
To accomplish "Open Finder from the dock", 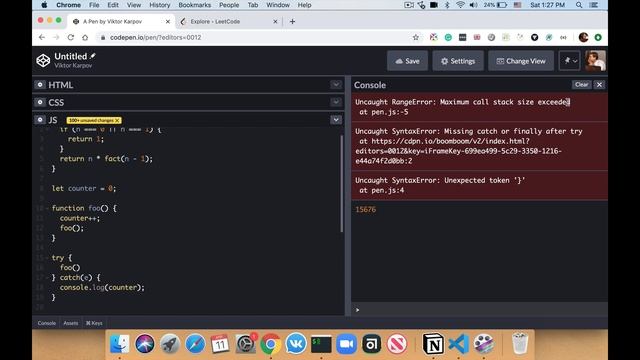I will pos(120,344).
